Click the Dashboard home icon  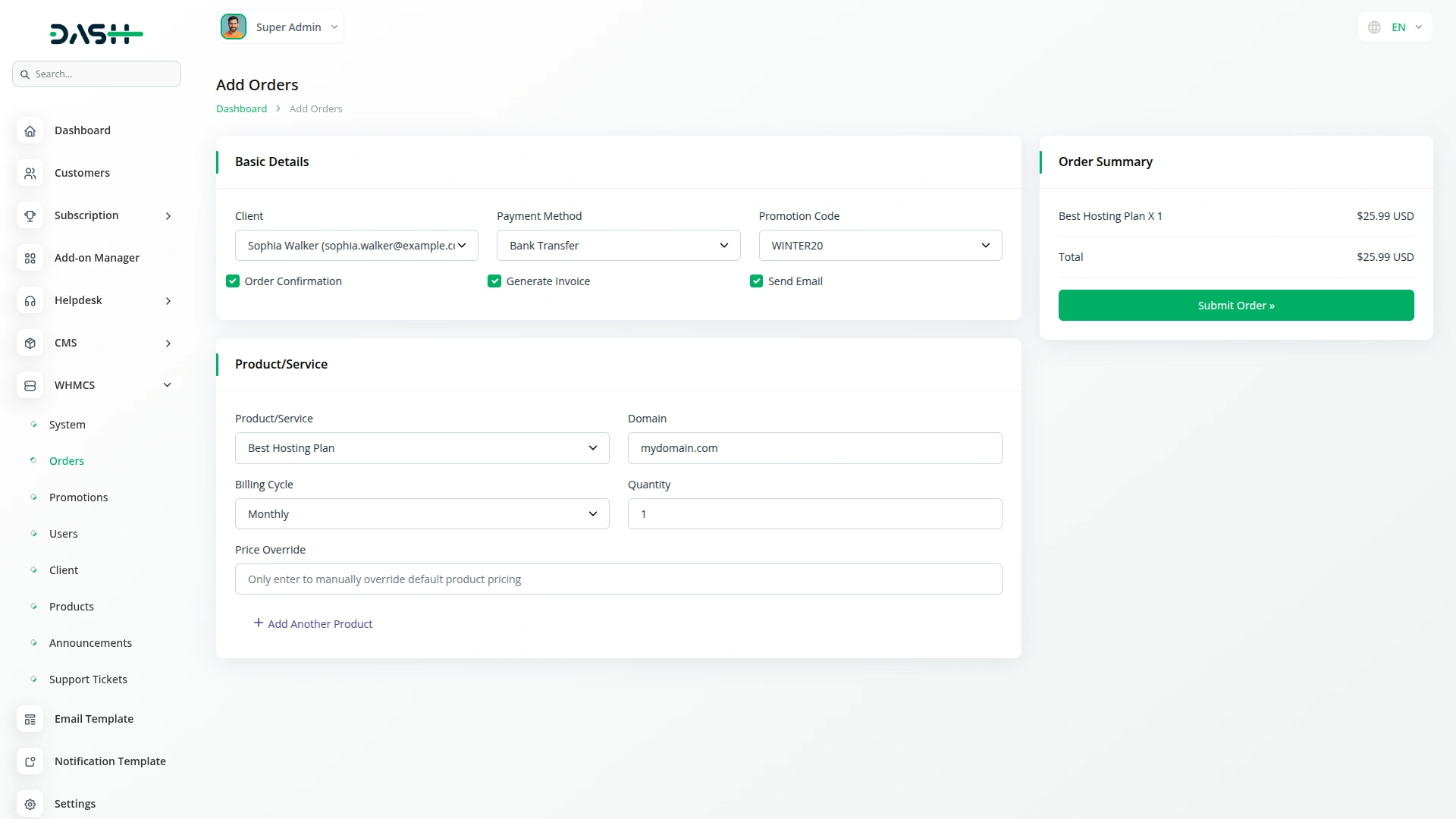(30, 130)
